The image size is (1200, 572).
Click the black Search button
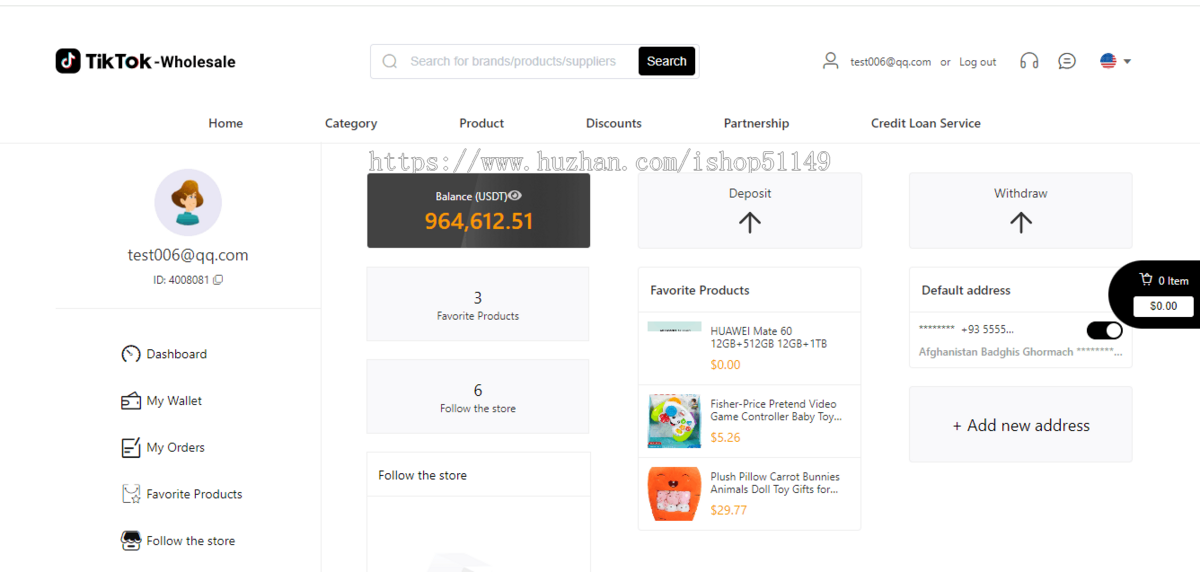[x=666, y=61]
